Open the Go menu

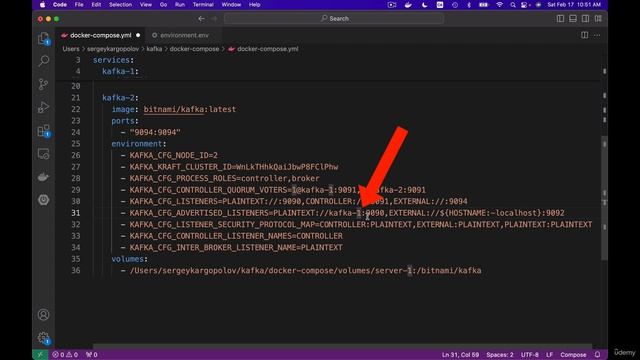pyautogui.click(x=163, y=5)
